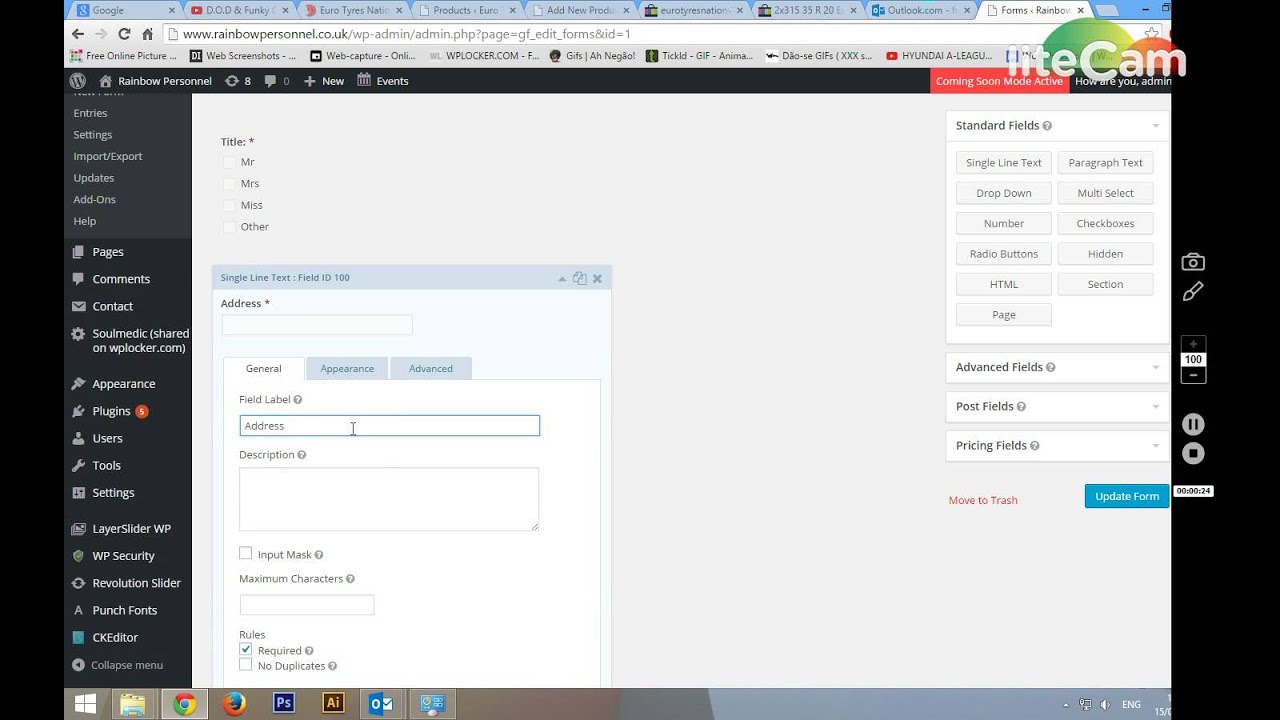The width and height of the screenshot is (1280, 720).
Task: Open Outlook from the taskbar
Action: [x=381, y=704]
